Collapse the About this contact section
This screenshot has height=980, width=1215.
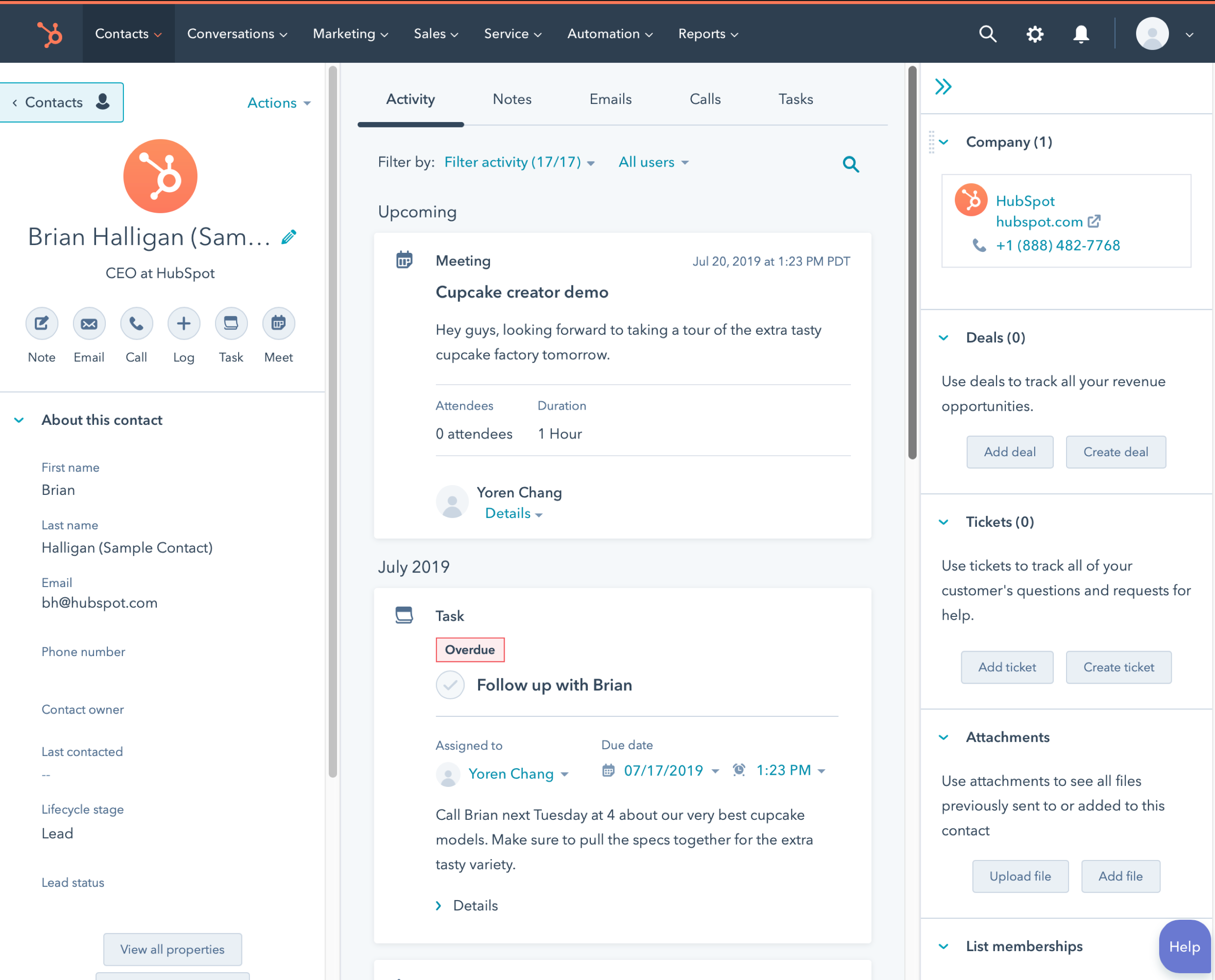tap(19, 420)
